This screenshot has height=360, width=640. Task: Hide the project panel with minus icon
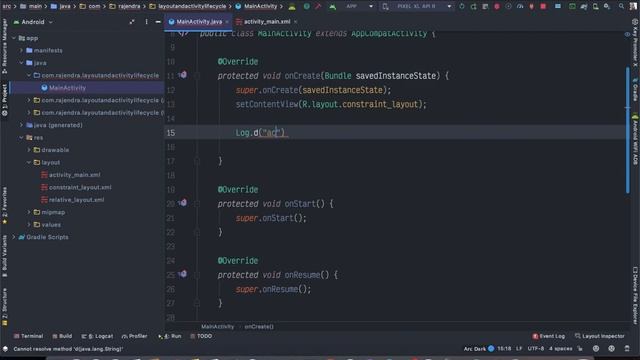tap(158, 22)
